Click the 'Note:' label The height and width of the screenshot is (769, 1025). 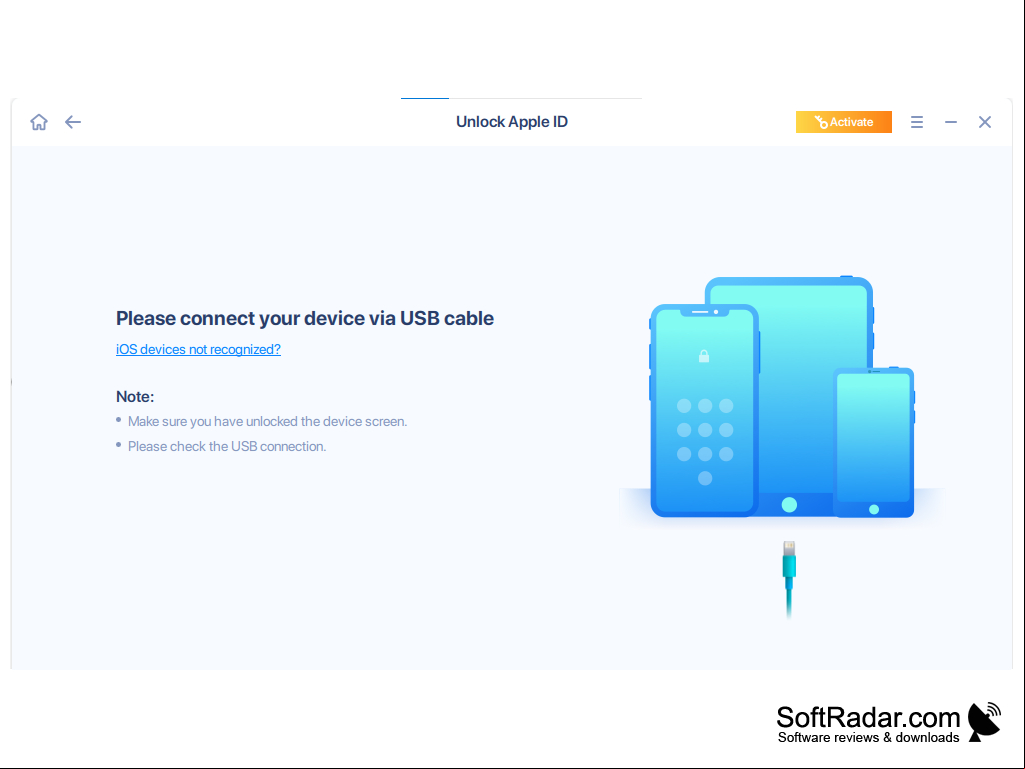135,397
